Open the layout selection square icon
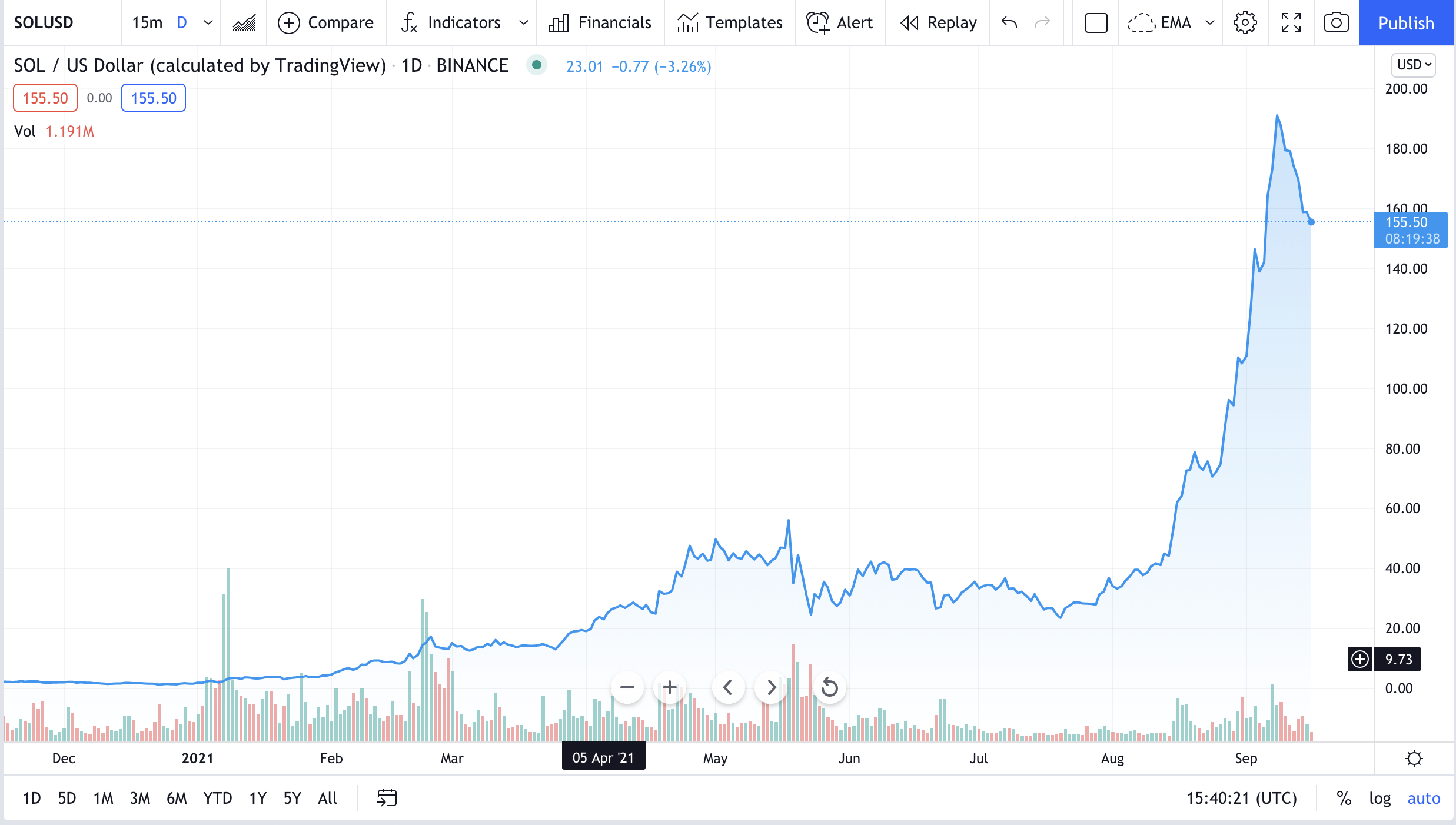Image resolution: width=1456 pixels, height=825 pixels. [1096, 23]
